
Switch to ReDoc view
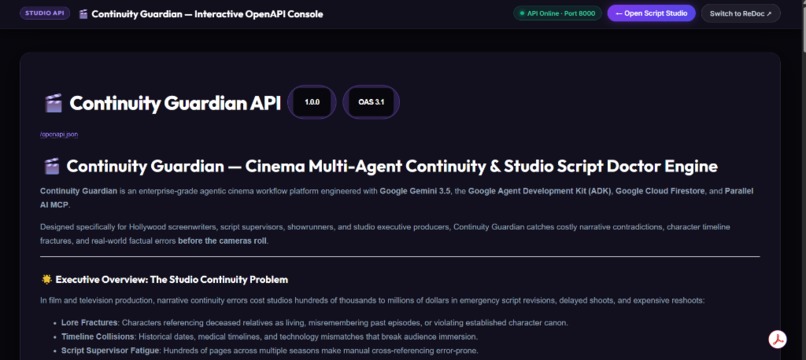coord(740,13)
